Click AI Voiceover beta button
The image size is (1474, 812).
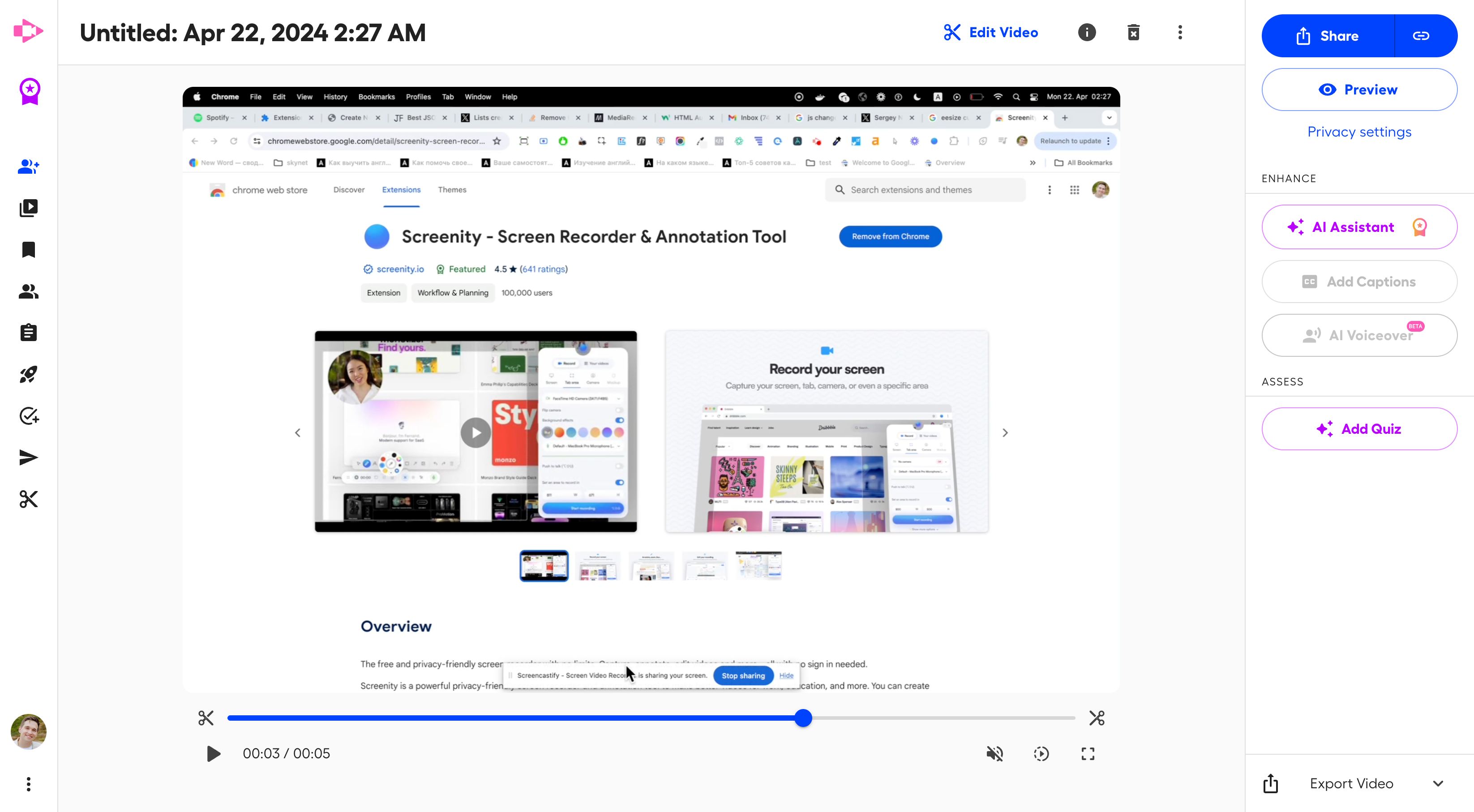[1359, 335]
